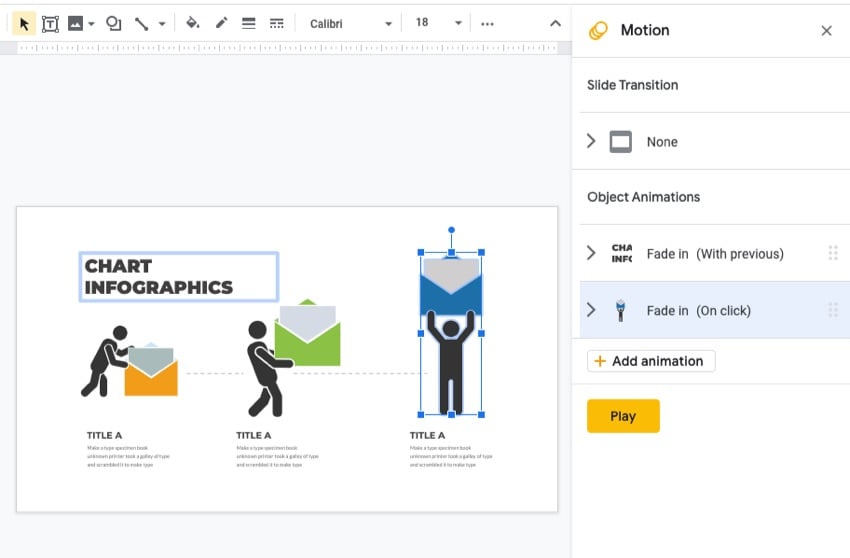Open the line type dropdown arrow
Viewport: 850px width, 558px height.
tap(162, 23)
